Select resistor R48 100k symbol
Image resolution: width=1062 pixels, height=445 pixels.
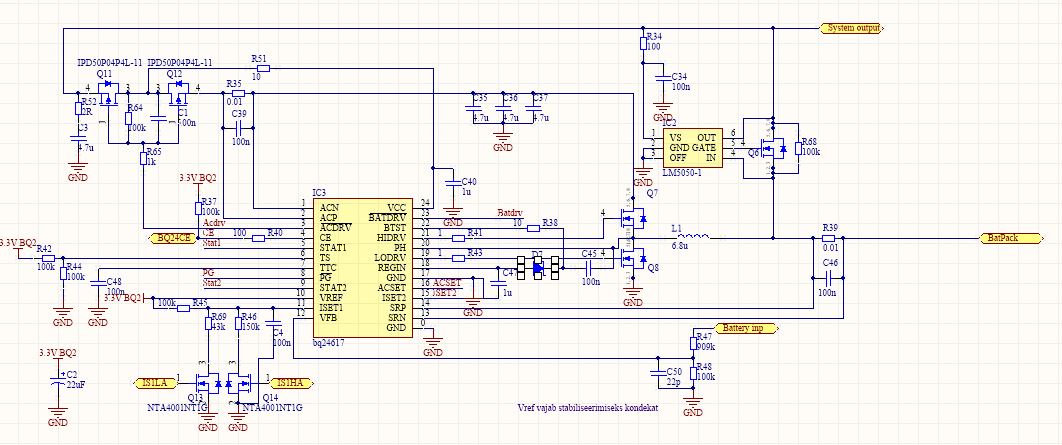coord(693,374)
